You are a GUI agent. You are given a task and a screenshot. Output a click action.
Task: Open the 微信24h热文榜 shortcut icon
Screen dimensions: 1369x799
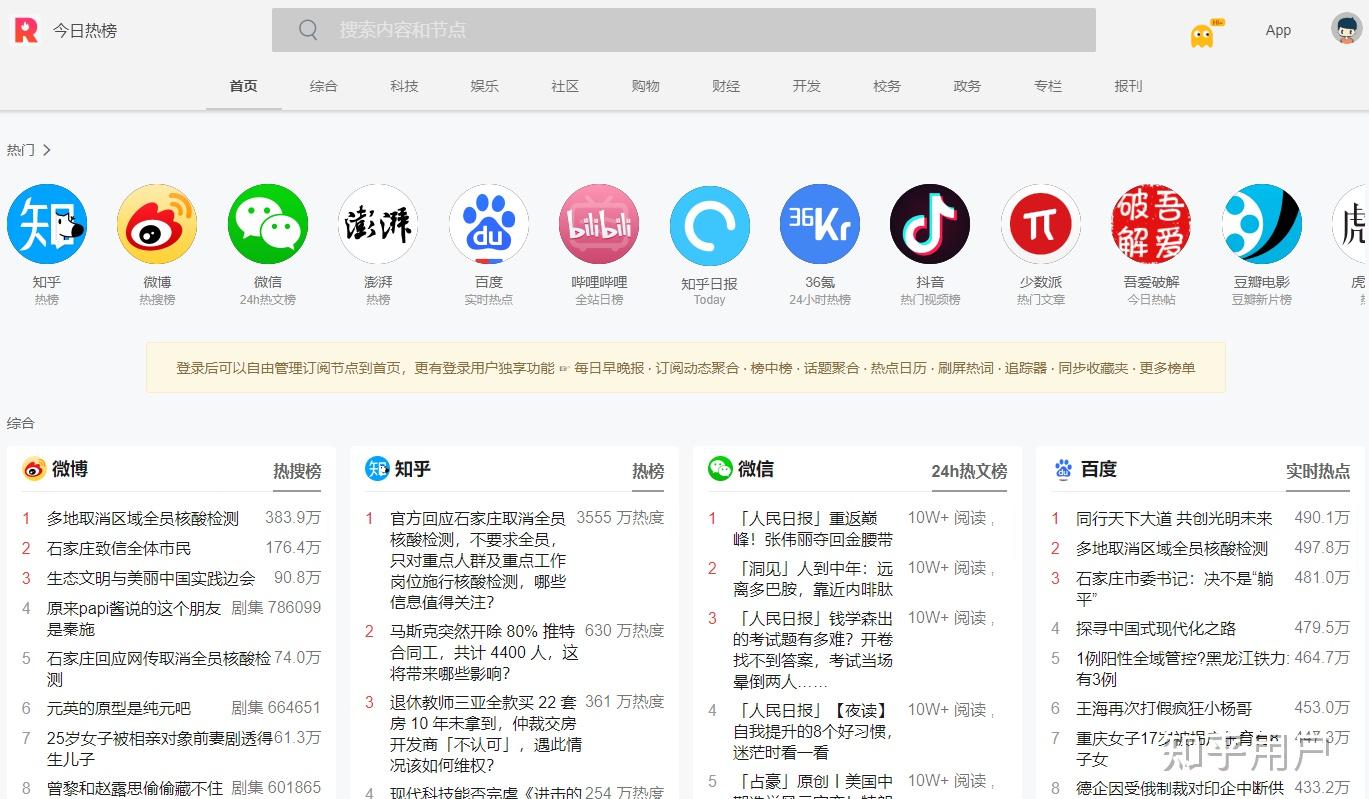[x=267, y=223]
